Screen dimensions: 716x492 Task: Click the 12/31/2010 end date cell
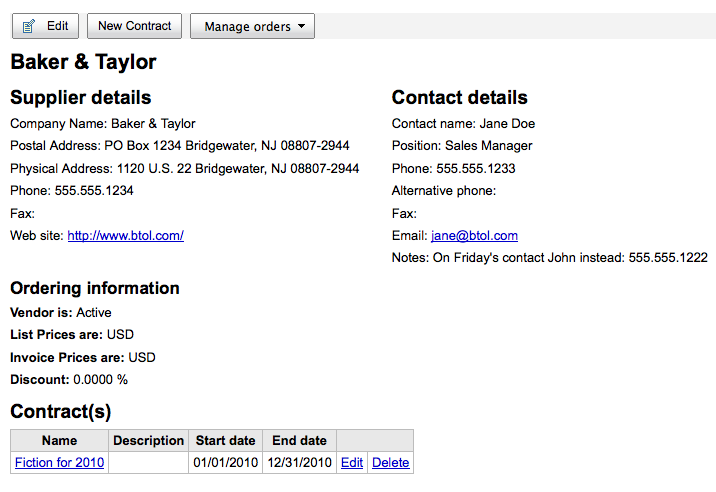point(300,462)
